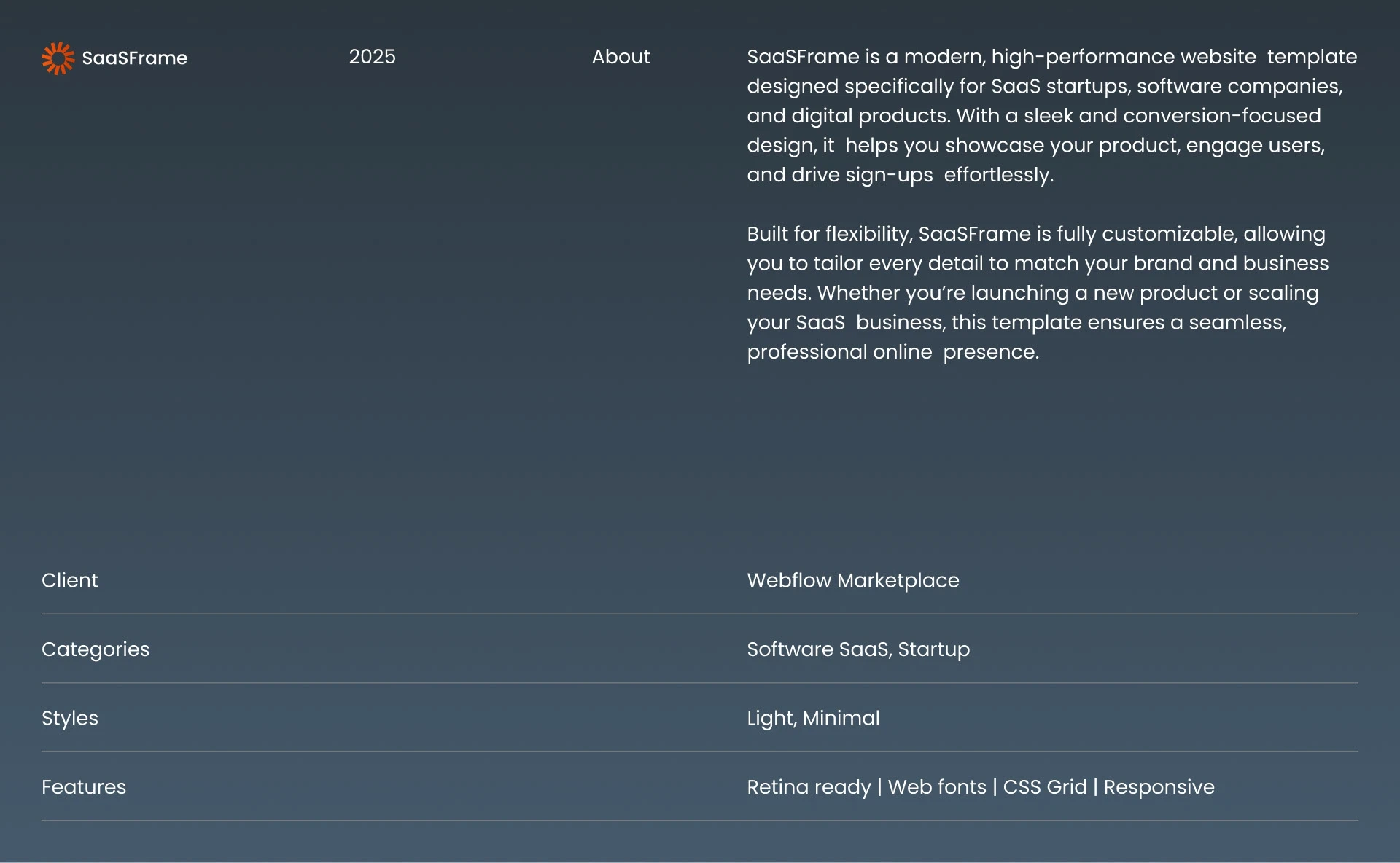Click the Categories label
The width and height of the screenshot is (1400, 863).
(96, 649)
